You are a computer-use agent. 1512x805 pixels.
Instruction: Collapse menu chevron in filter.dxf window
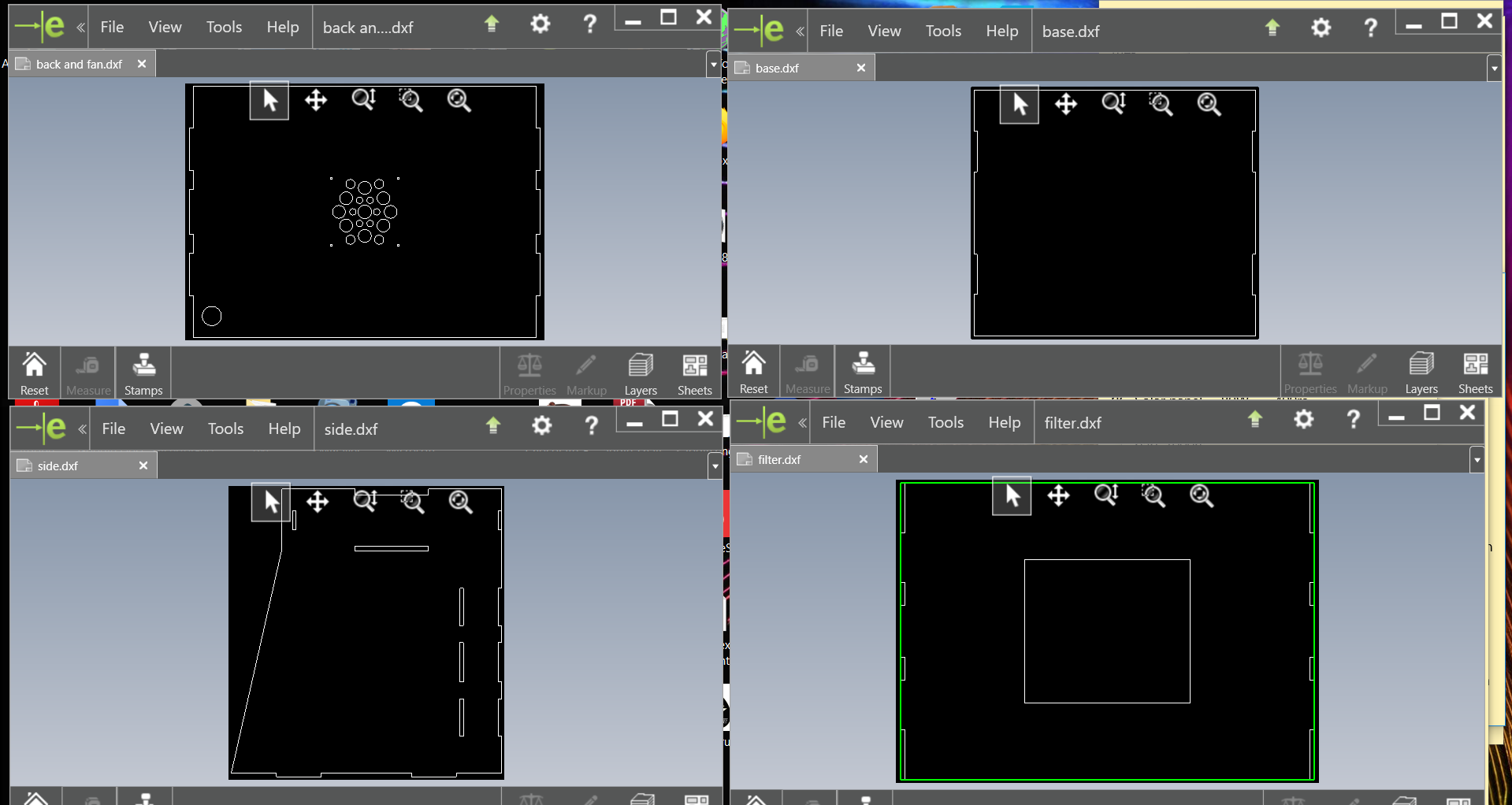click(803, 423)
